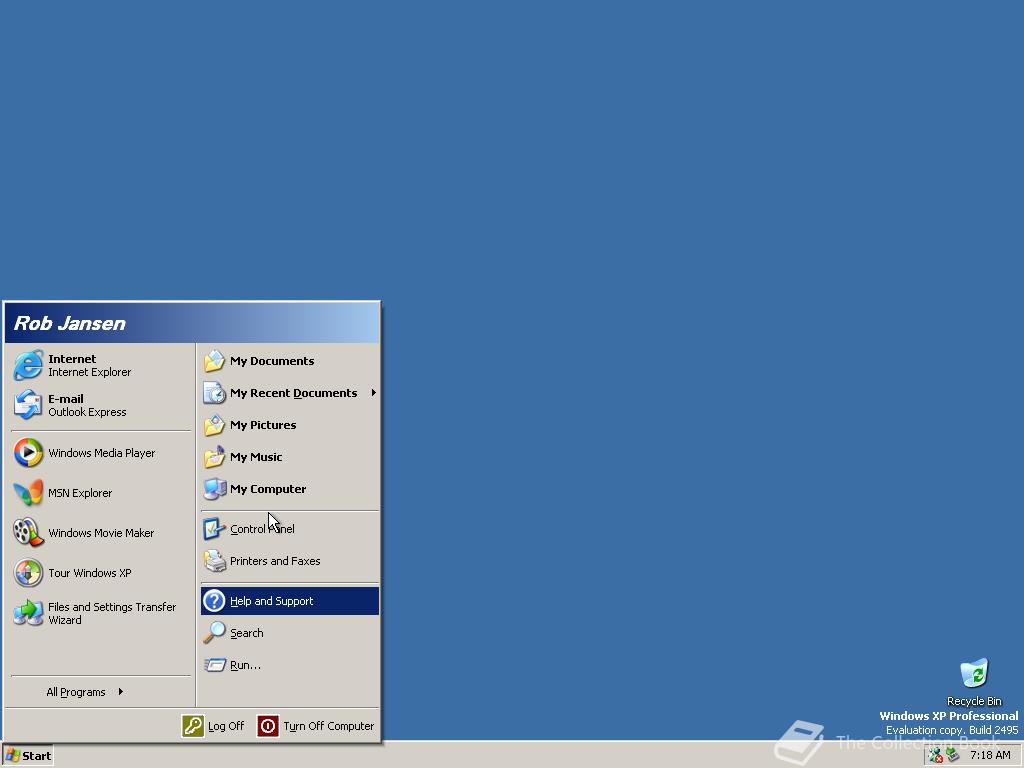Viewport: 1024px width, 768px height.
Task: Click the Windows Media Player label
Action: [101, 453]
